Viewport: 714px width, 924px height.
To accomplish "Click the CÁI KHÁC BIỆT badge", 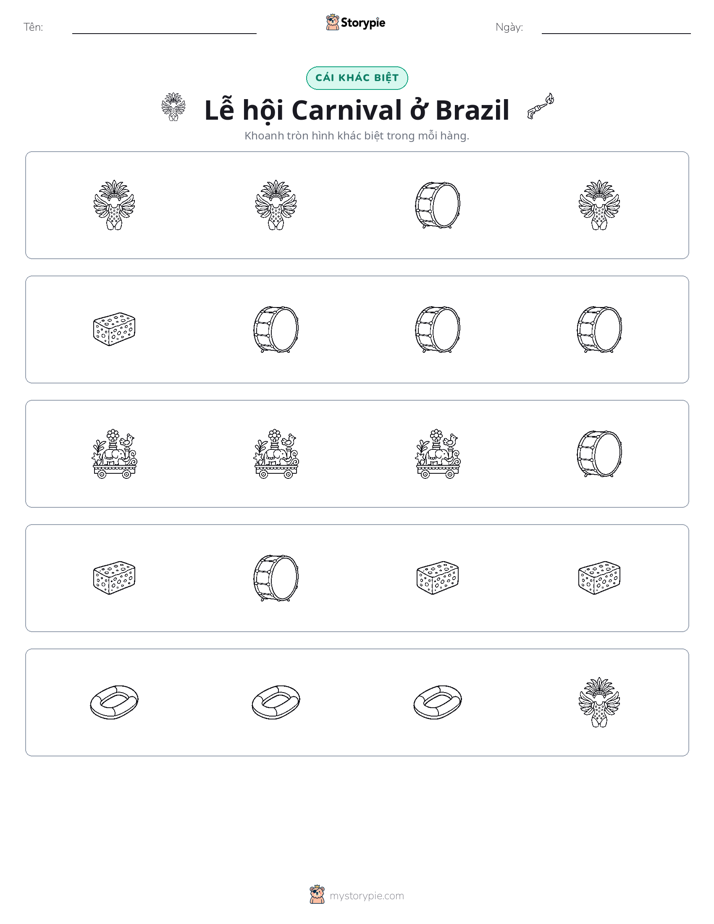I will click(x=357, y=78).
